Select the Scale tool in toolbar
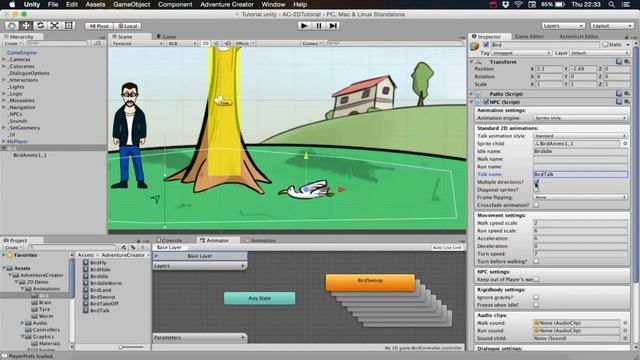Screen dimensions: 640x360 [54, 26]
